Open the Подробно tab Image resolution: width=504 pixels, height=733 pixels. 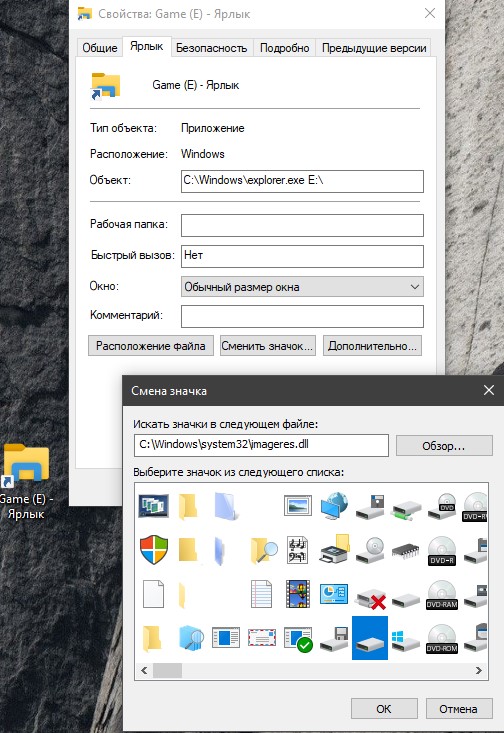[x=284, y=48]
